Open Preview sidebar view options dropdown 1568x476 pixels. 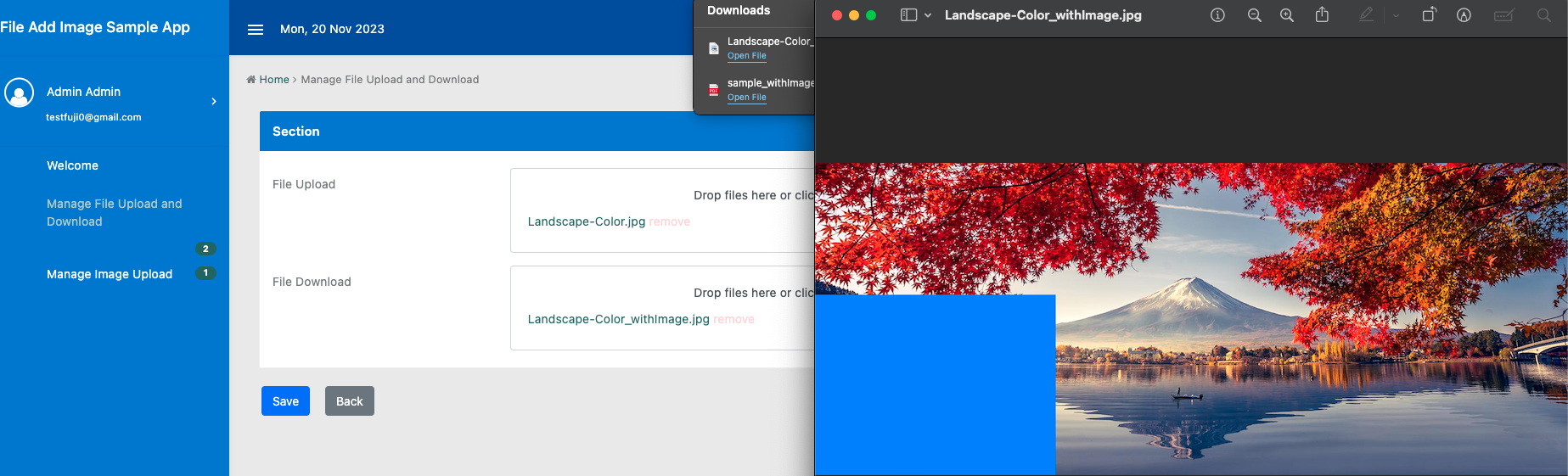coord(928,15)
